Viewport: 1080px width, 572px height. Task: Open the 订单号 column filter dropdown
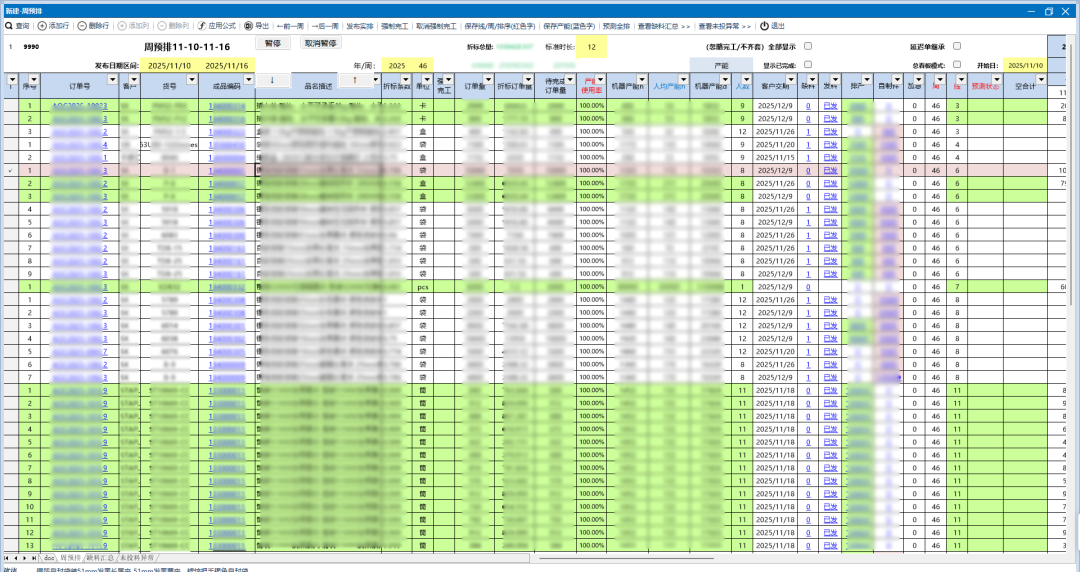[112, 80]
